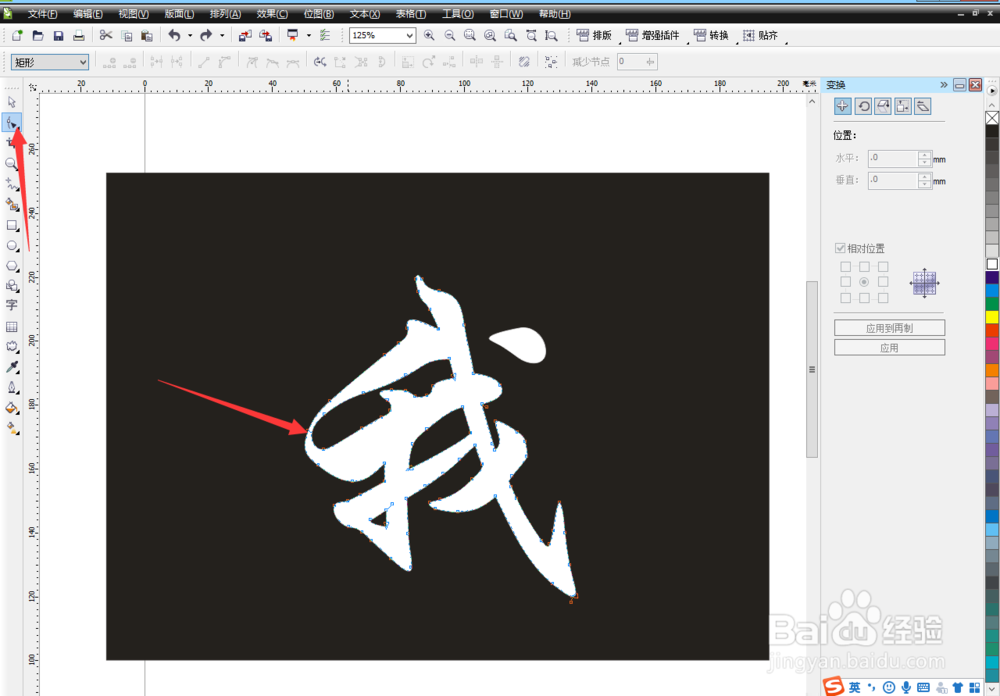Image resolution: width=1000 pixels, height=696 pixels.
Task: Zoom out with magnifier minus icon
Action: [450, 36]
